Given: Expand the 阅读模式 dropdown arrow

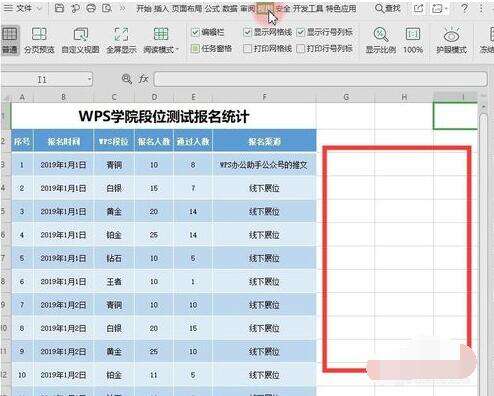Looking at the screenshot, I should (177, 50).
